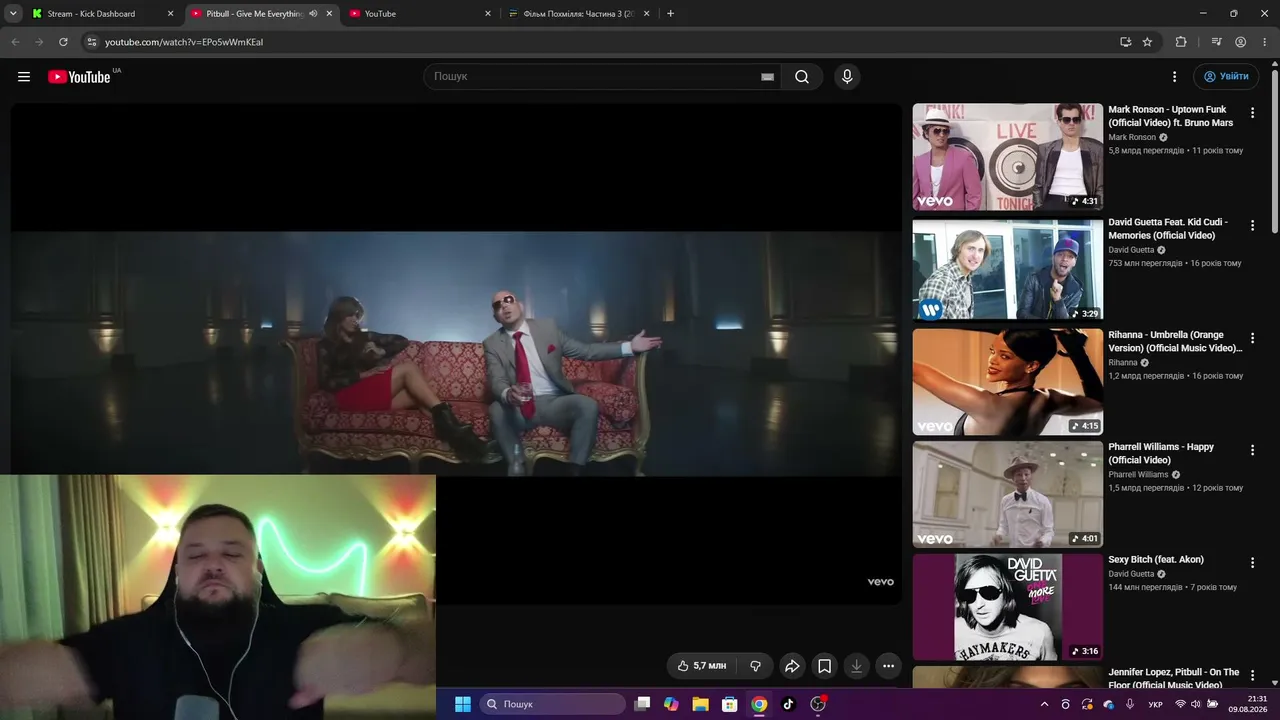The height and width of the screenshot is (720, 1280).
Task: Open Uptown Funk video thumbnail
Action: (1007, 157)
